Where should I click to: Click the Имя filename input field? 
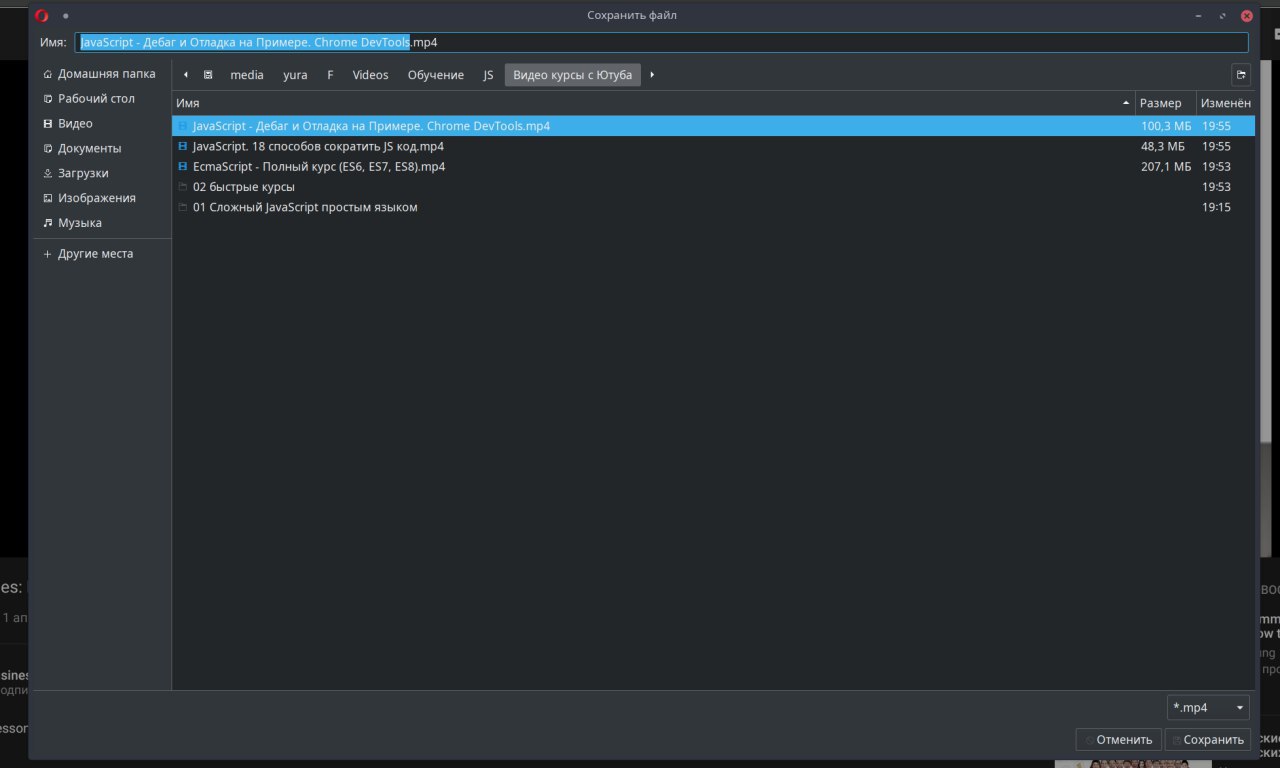662,43
